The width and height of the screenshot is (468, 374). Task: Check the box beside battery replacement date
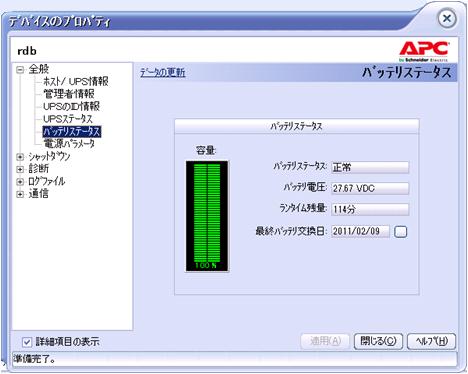pos(400,232)
